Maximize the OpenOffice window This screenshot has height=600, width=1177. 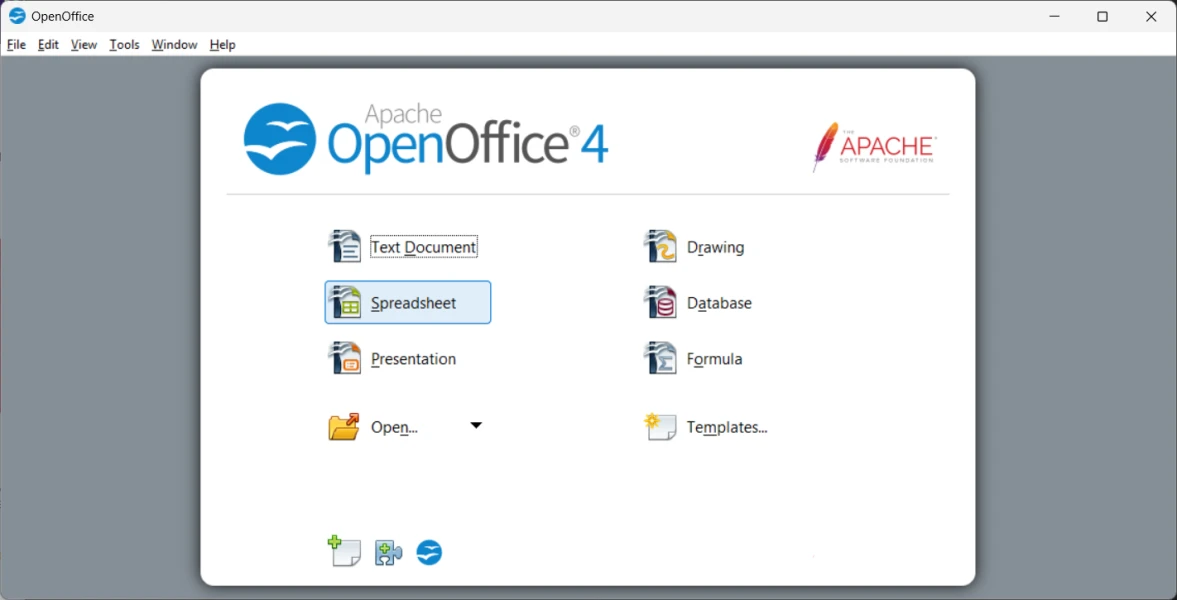pos(1102,16)
